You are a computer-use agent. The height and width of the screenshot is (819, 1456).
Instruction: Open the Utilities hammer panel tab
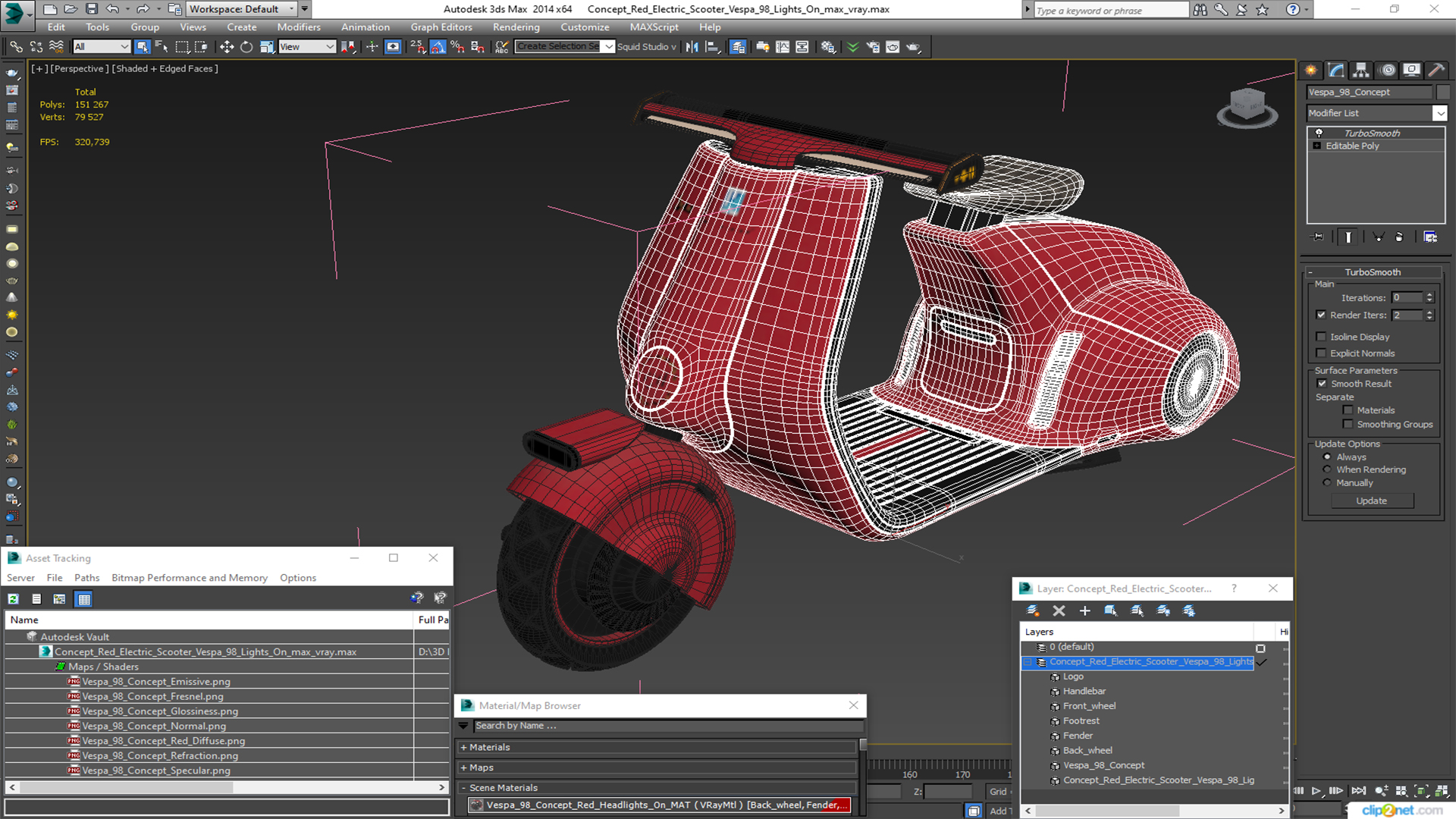pyautogui.click(x=1436, y=70)
